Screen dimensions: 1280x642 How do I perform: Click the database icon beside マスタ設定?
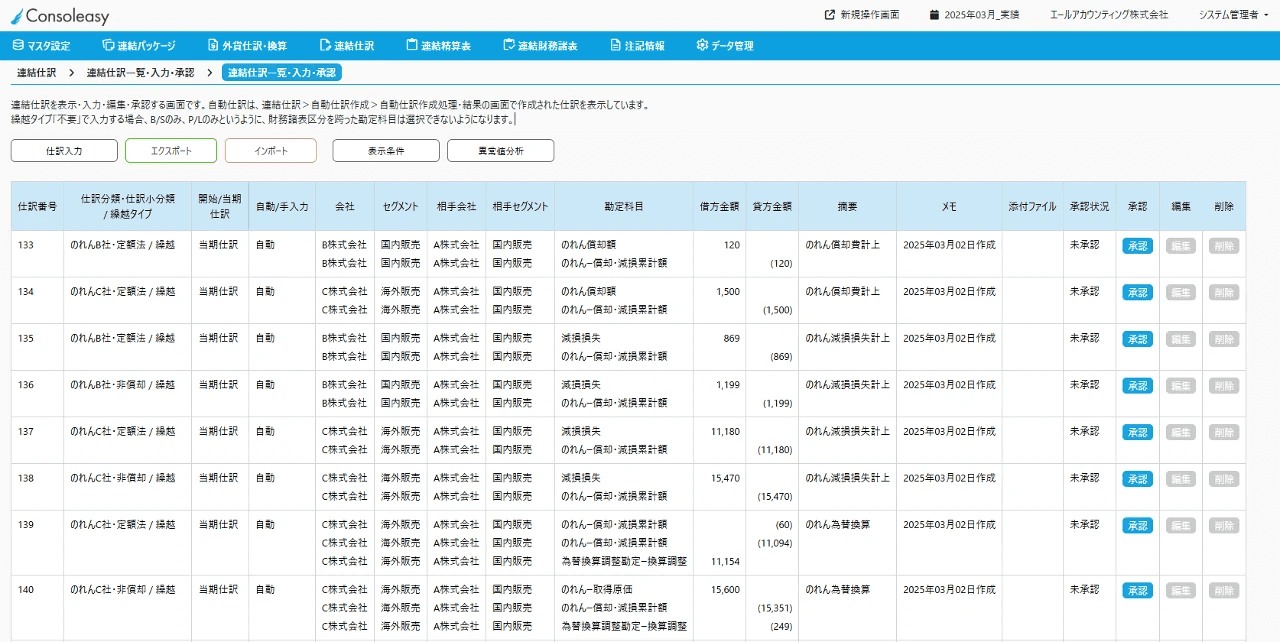pyautogui.click(x=18, y=45)
